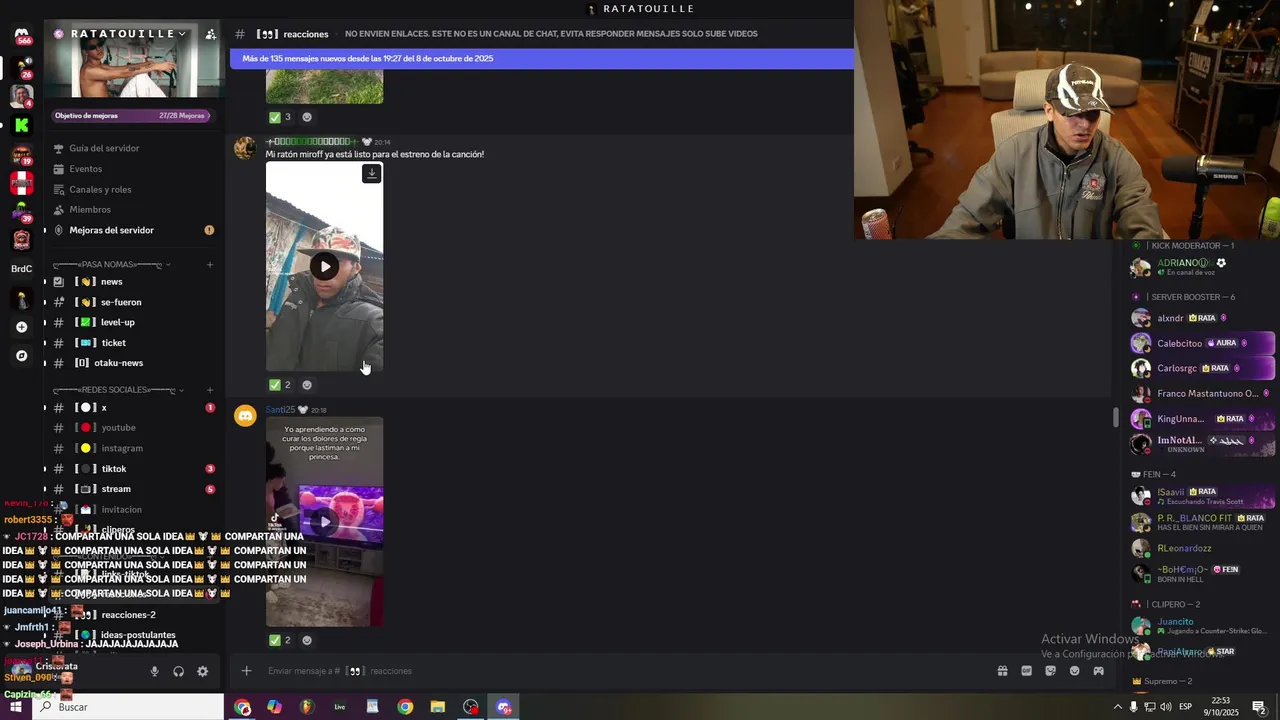
Task: Play the ratón miroff video
Action: (324, 266)
